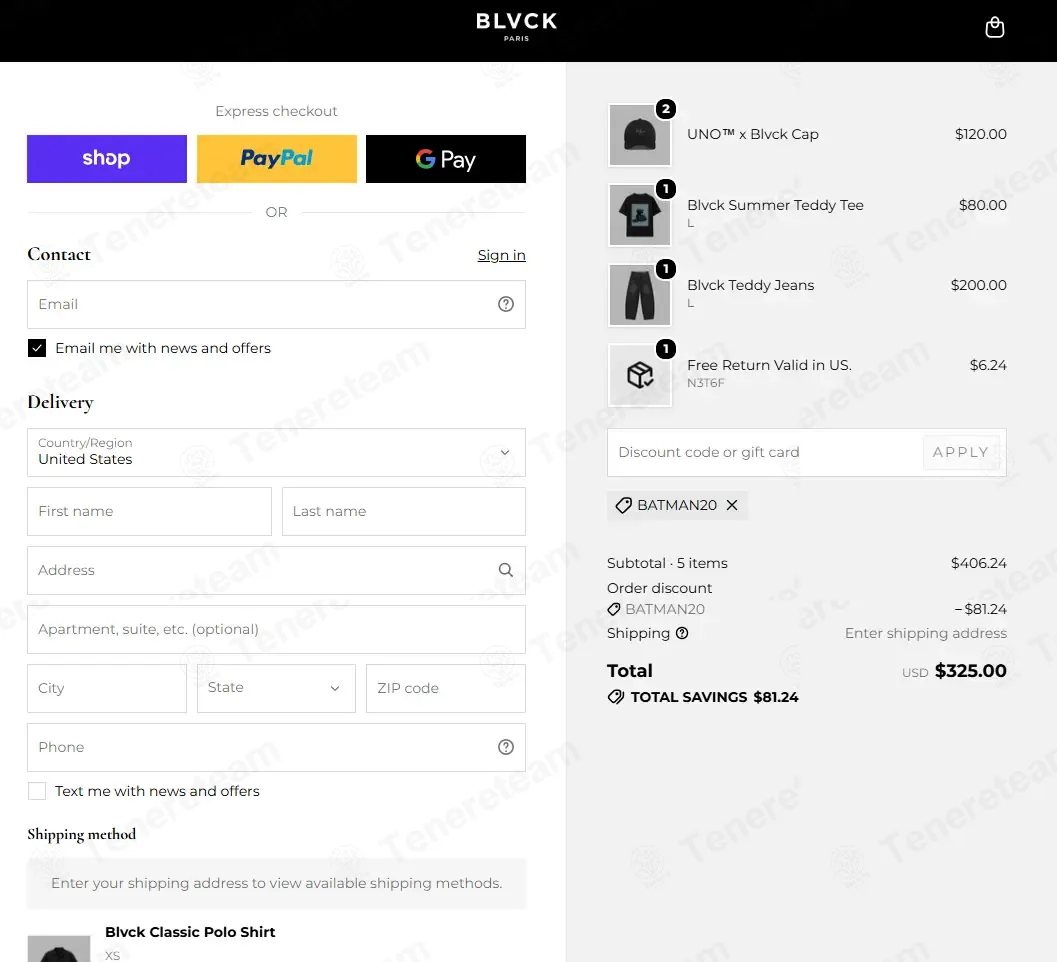Click the shipping info question mark icon

pyautogui.click(x=682, y=633)
